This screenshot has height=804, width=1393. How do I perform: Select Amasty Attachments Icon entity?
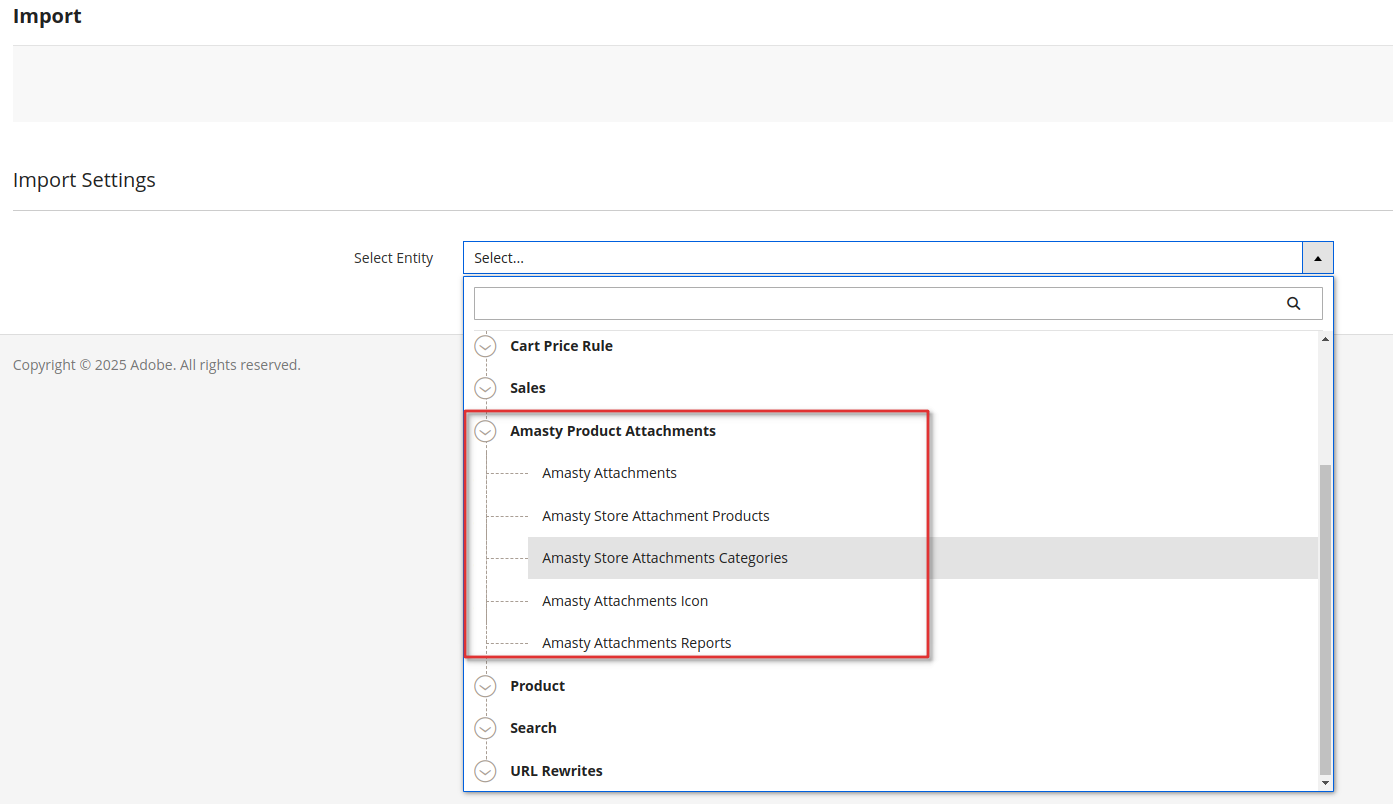(x=625, y=601)
